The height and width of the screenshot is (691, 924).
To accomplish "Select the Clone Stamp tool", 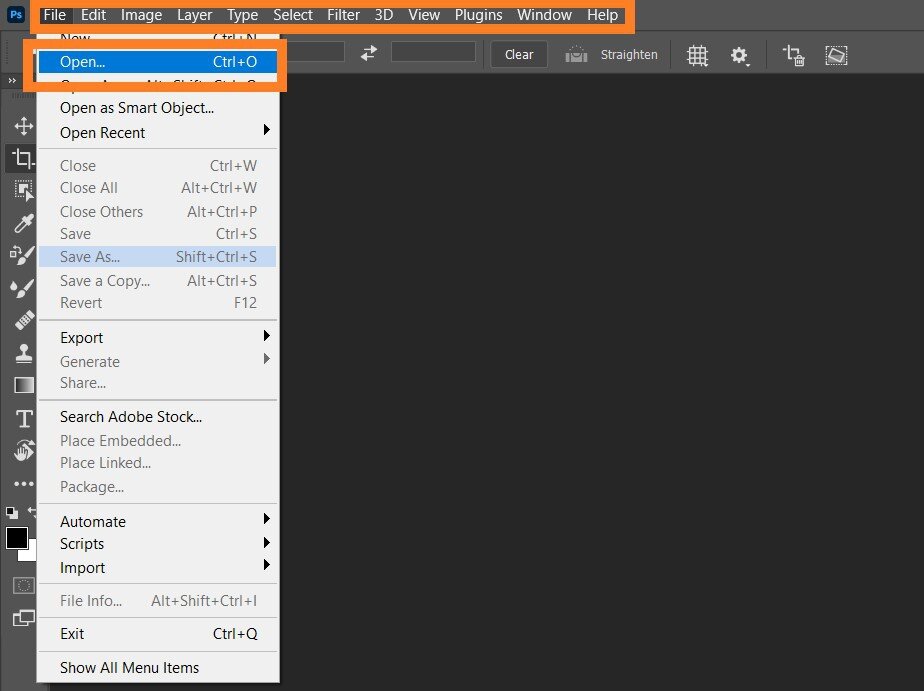I will tap(24, 353).
